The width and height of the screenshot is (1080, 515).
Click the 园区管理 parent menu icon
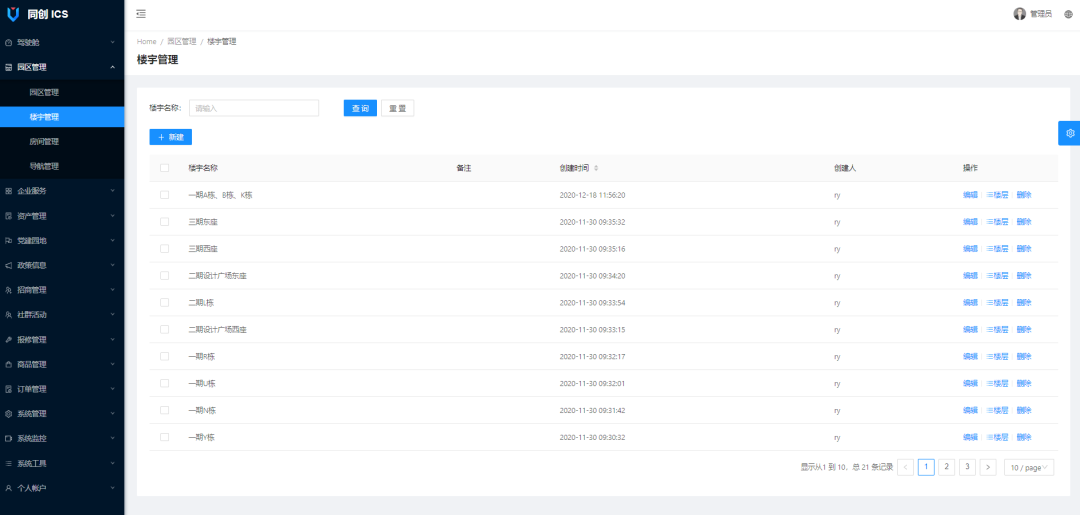8,67
